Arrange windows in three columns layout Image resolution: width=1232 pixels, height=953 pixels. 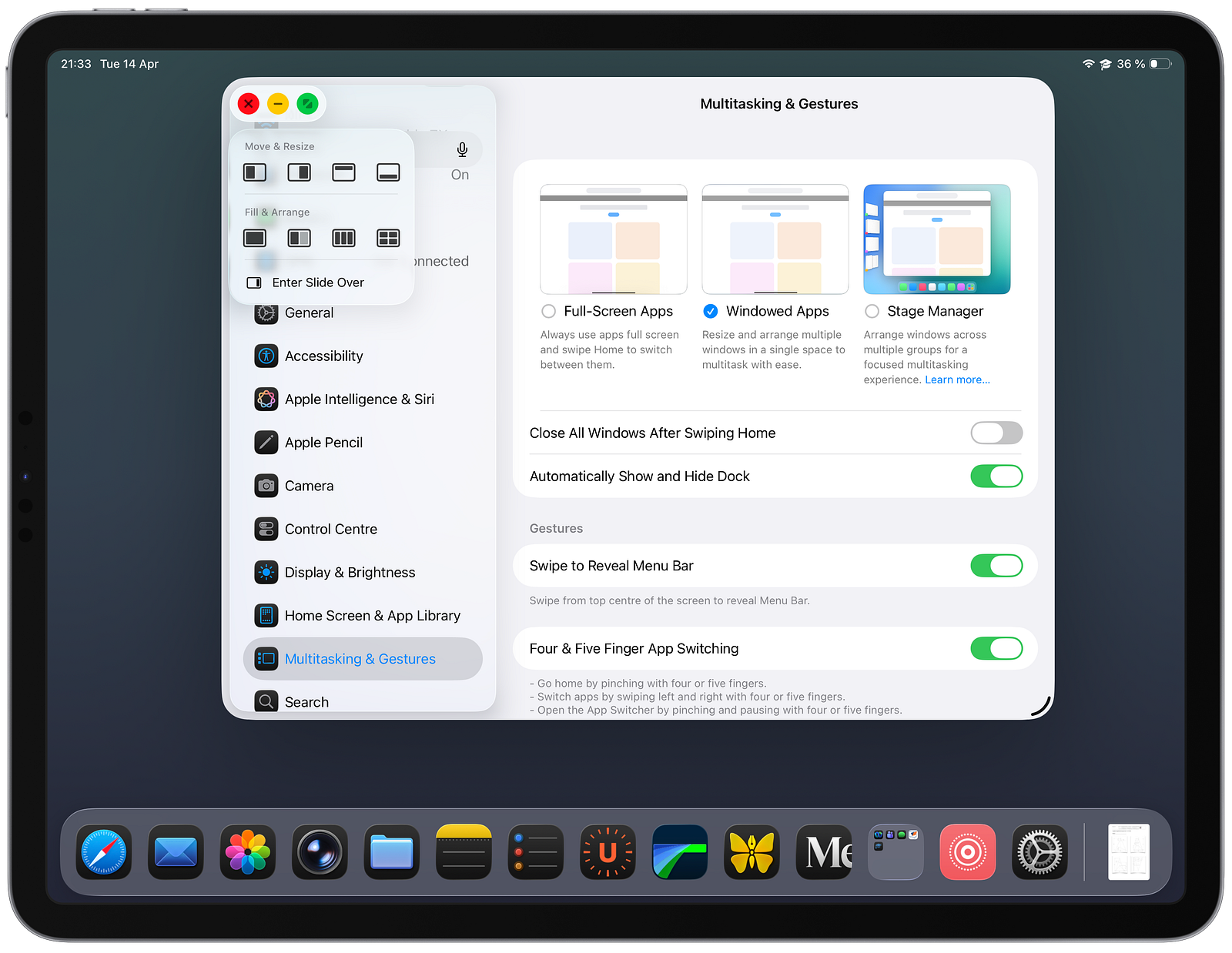[x=343, y=238]
